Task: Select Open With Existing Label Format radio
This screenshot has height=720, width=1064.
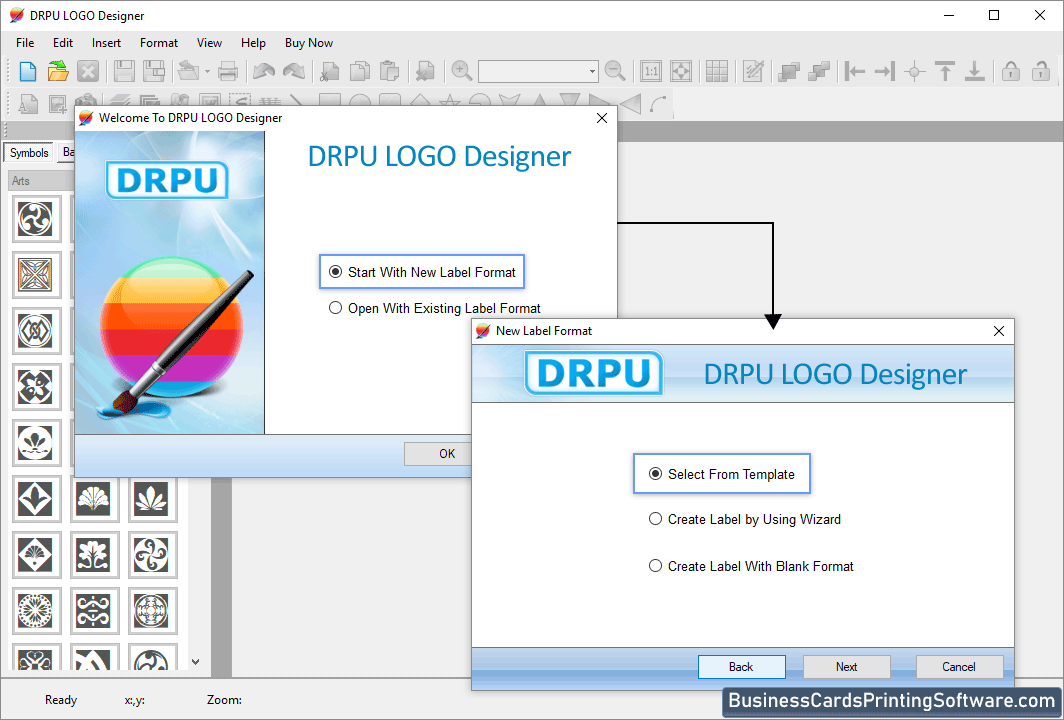Action: coord(335,308)
